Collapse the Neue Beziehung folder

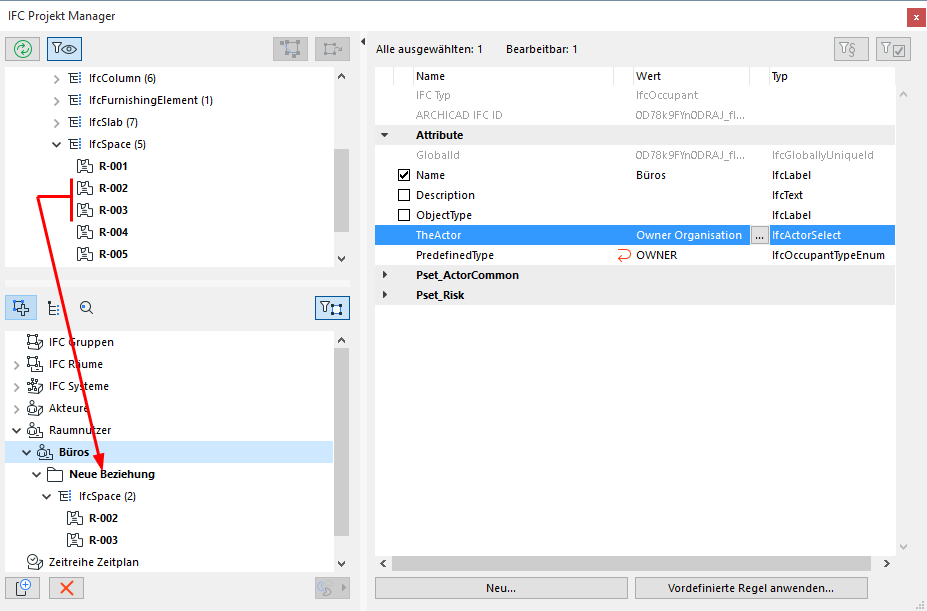pyautogui.click(x=37, y=474)
